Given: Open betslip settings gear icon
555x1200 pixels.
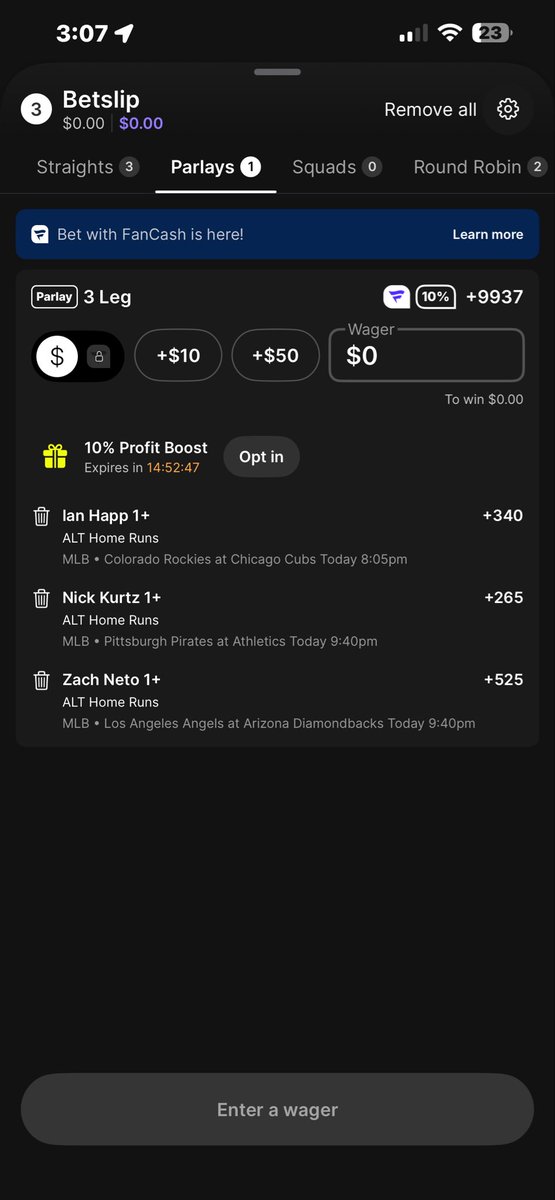Looking at the screenshot, I should pyautogui.click(x=508, y=109).
